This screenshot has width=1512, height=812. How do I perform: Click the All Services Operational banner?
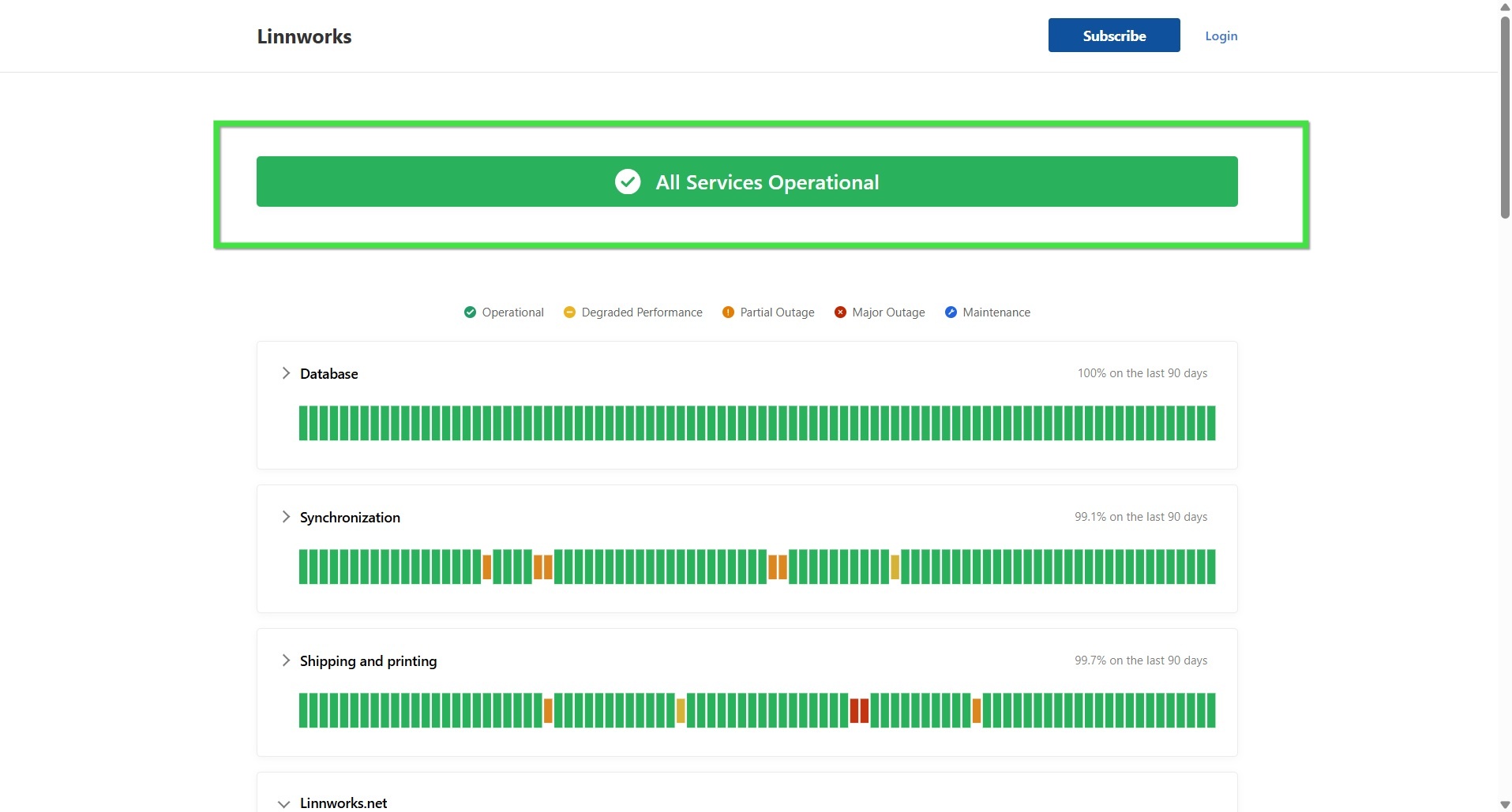click(x=747, y=181)
